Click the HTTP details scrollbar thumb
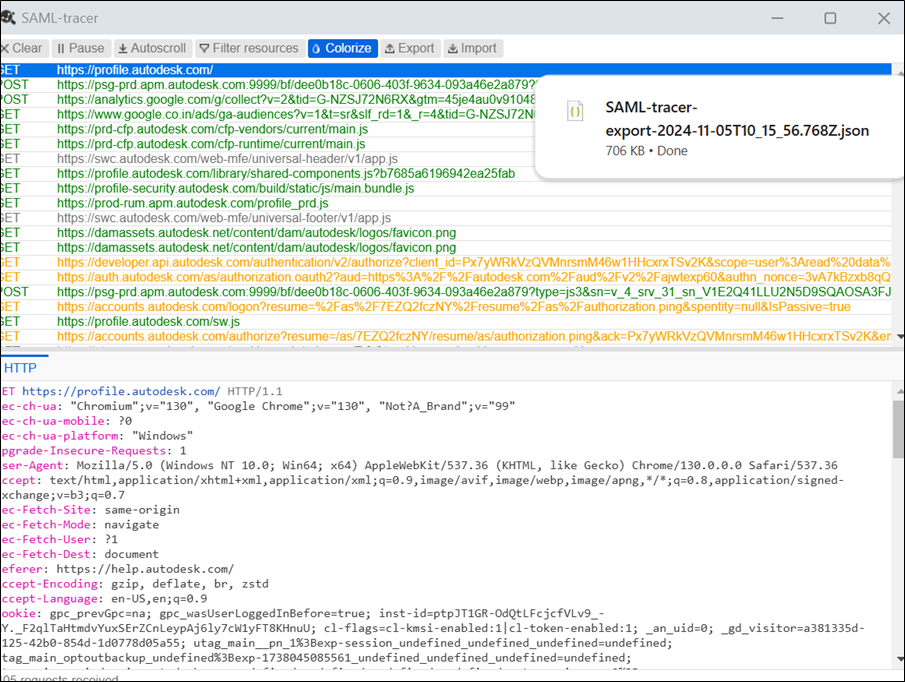Viewport: 905px width, 682px height. 899,428
